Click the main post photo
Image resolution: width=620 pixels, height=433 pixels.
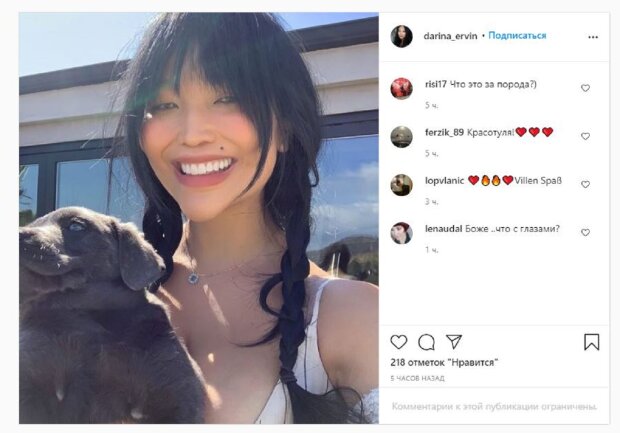click(199, 218)
